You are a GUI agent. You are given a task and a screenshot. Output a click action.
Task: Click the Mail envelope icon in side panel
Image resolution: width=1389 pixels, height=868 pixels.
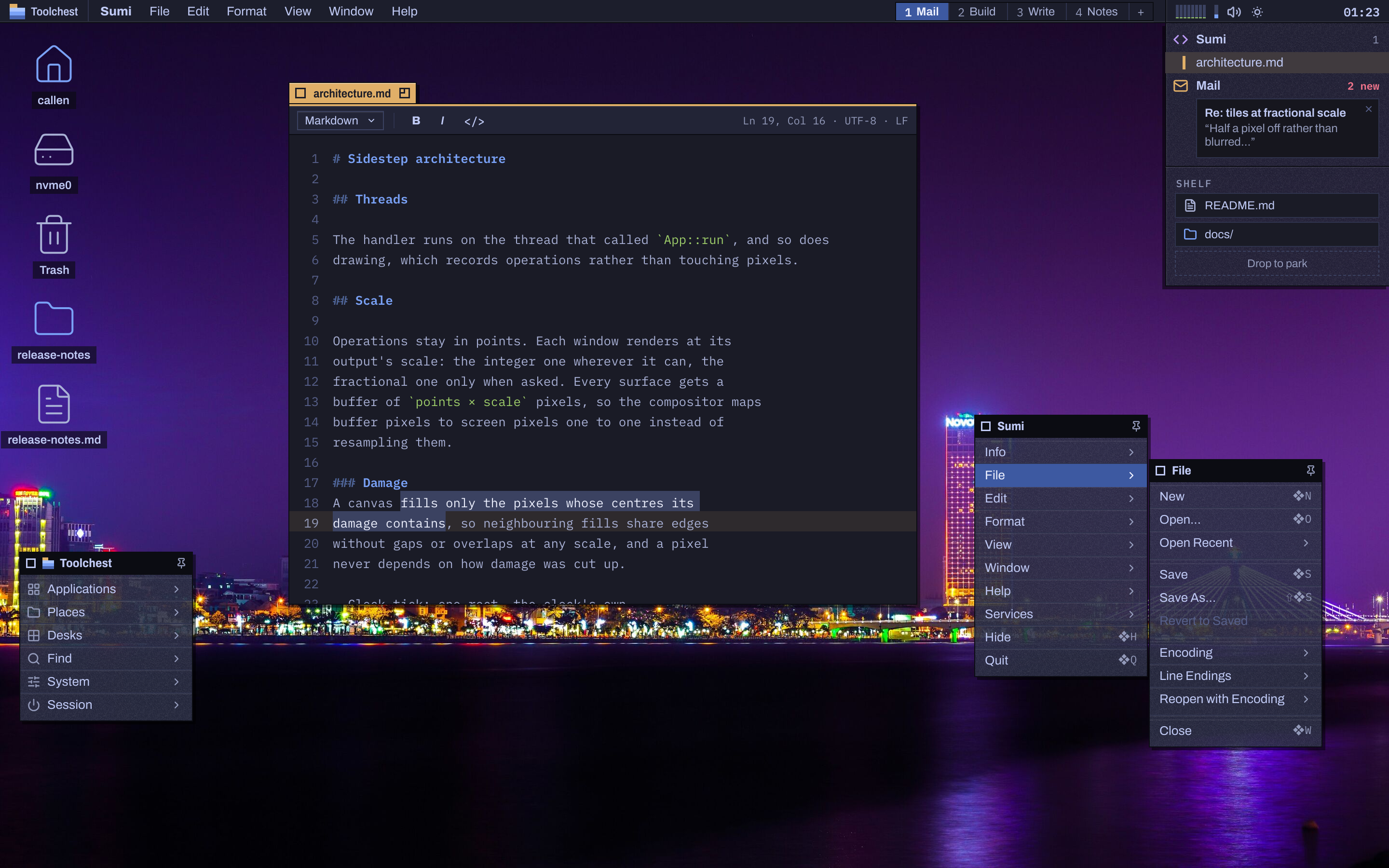pyautogui.click(x=1181, y=85)
